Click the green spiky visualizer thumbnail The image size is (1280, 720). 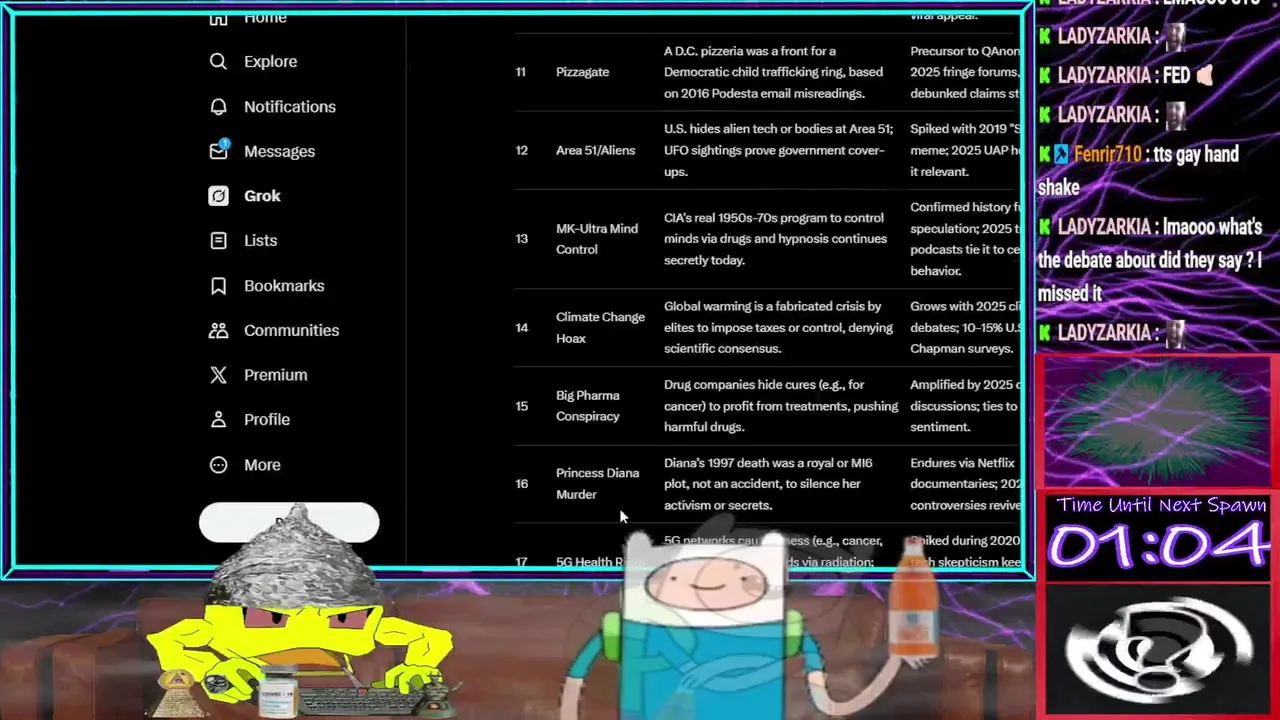pyautogui.click(x=1157, y=420)
